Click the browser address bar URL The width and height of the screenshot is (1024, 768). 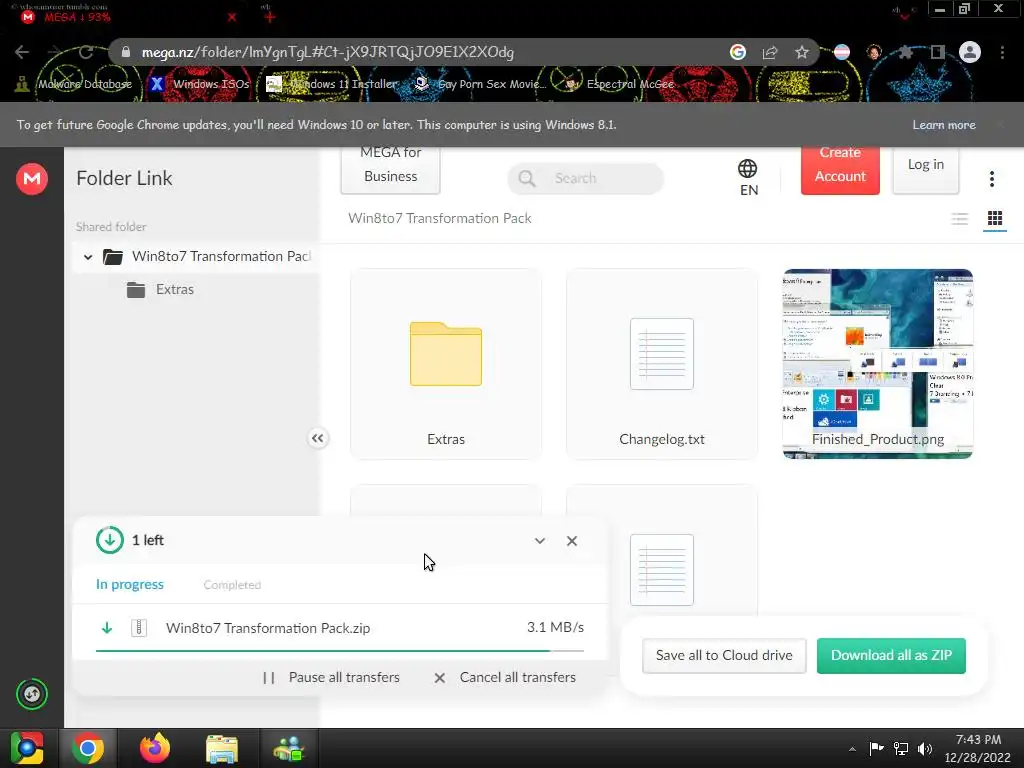[x=328, y=52]
